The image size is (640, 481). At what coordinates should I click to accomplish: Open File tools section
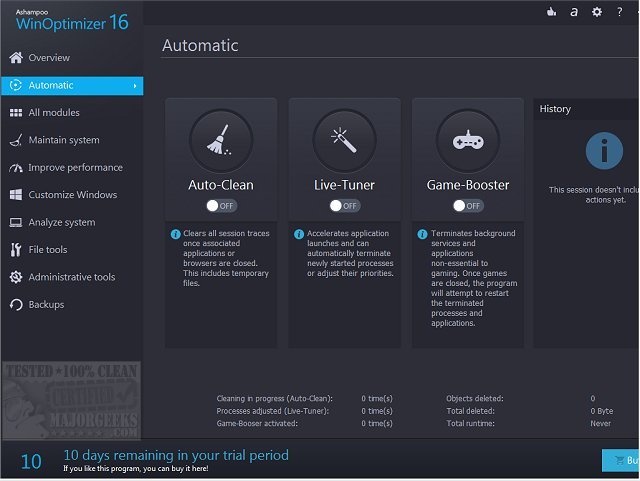point(72,249)
